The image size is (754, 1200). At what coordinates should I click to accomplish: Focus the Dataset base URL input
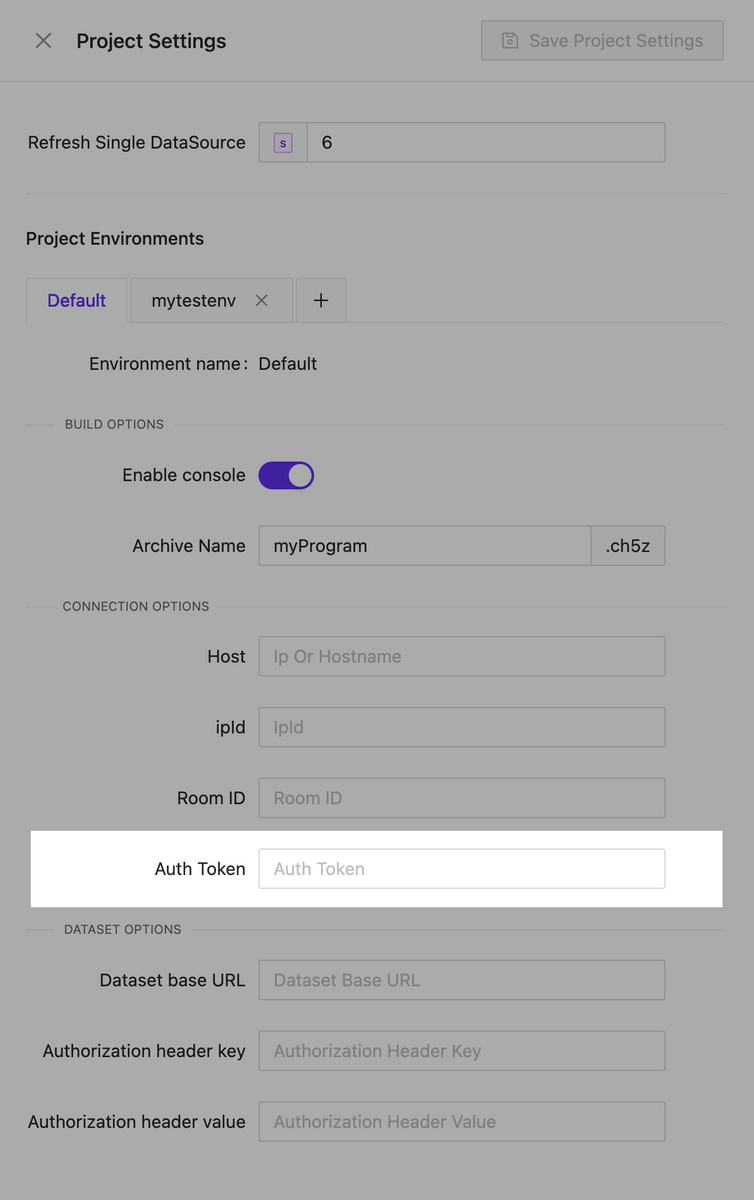coord(461,980)
